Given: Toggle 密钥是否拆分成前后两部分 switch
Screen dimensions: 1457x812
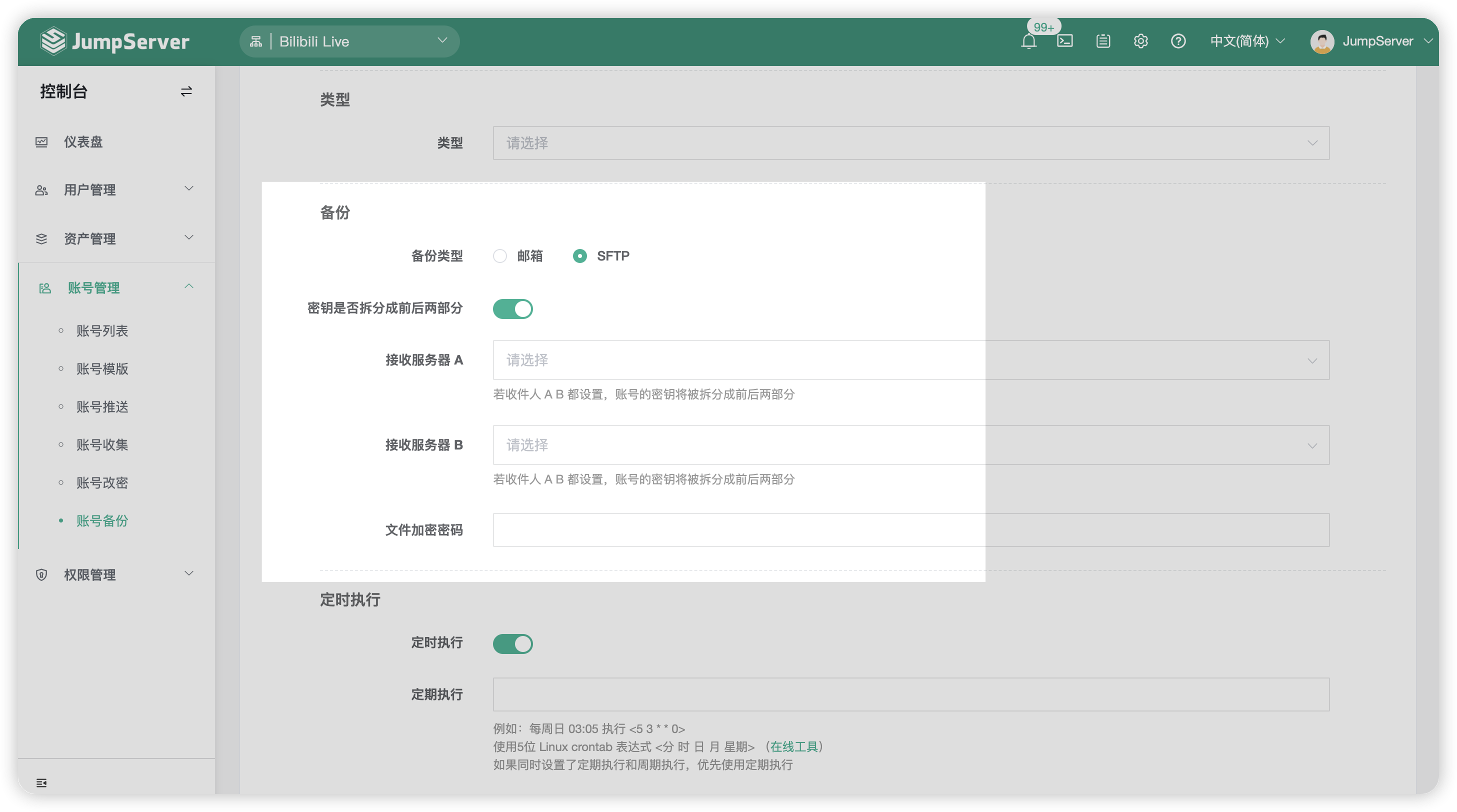Looking at the screenshot, I should [512, 308].
